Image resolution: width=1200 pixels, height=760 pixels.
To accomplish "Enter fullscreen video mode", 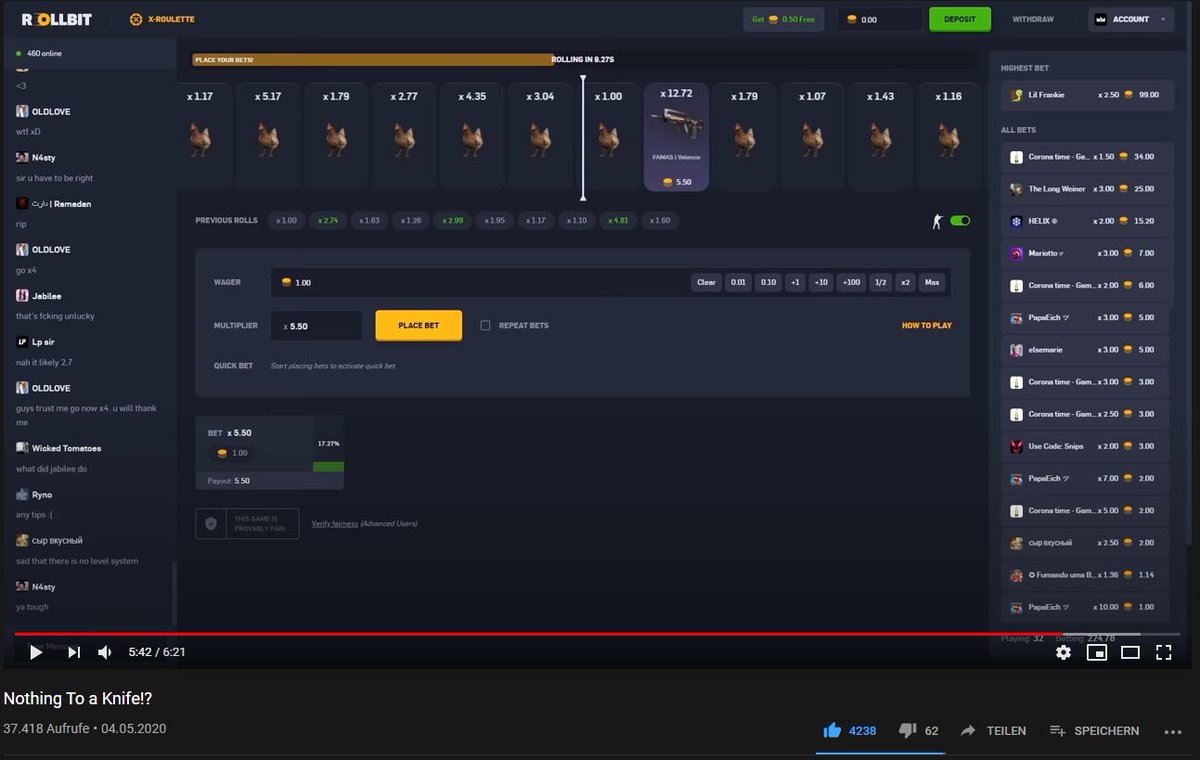I will tap(1164, 652).
